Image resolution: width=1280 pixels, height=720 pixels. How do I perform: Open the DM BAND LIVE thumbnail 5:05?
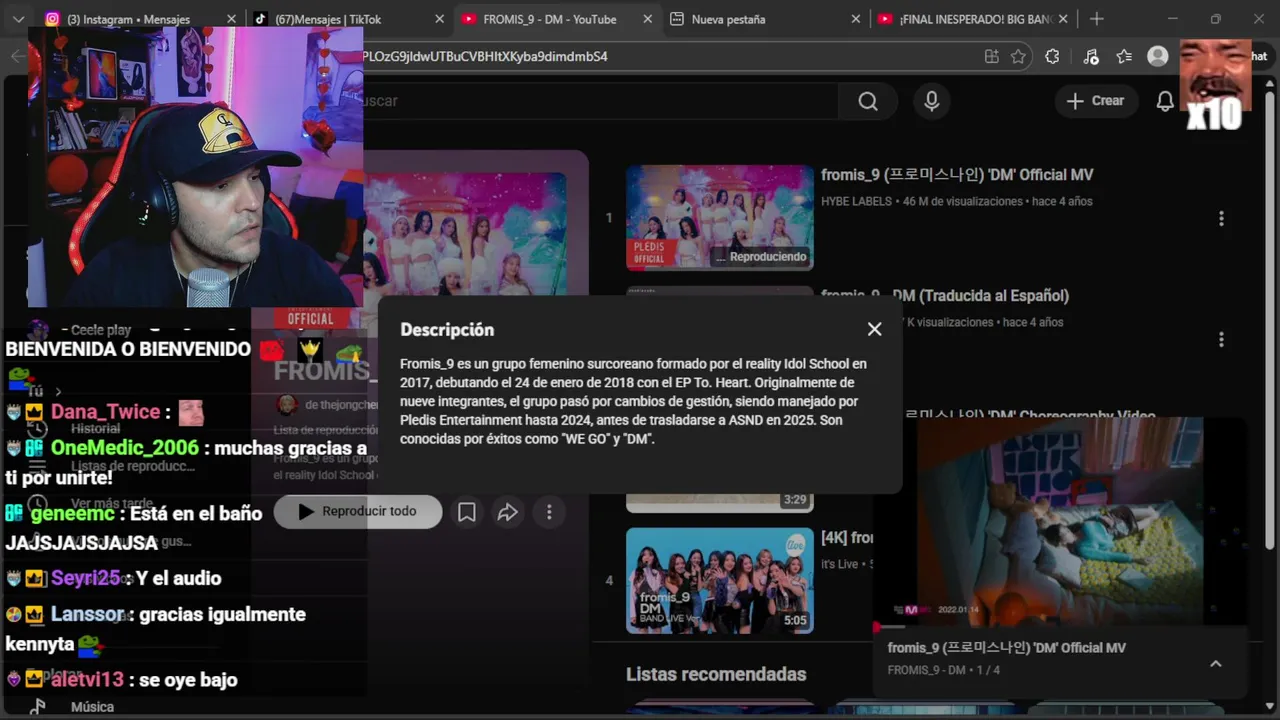click(x=720, y=581)
